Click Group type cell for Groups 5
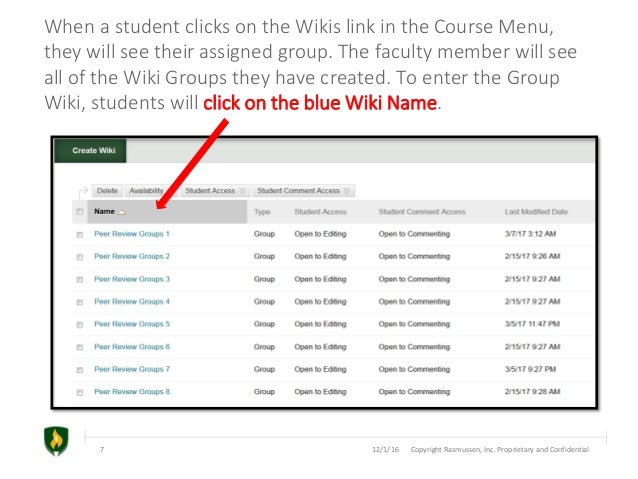This screenshot has height=479, width=638. [264, 324]
